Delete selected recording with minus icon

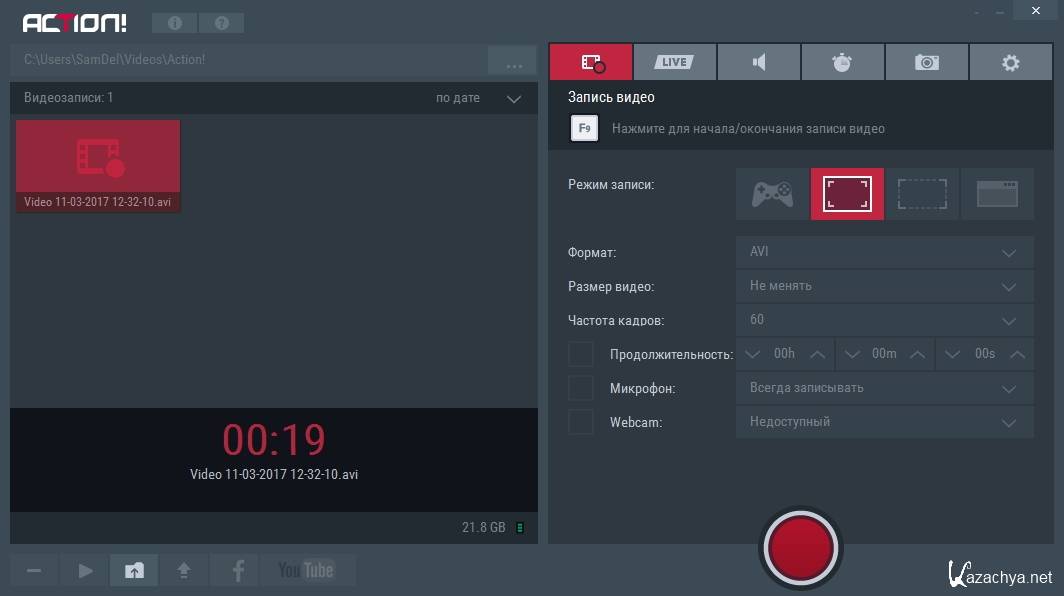coord(34,570)
